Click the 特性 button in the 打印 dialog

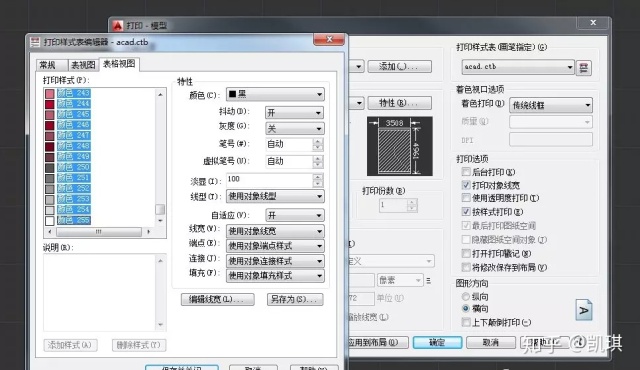[399, 103]
